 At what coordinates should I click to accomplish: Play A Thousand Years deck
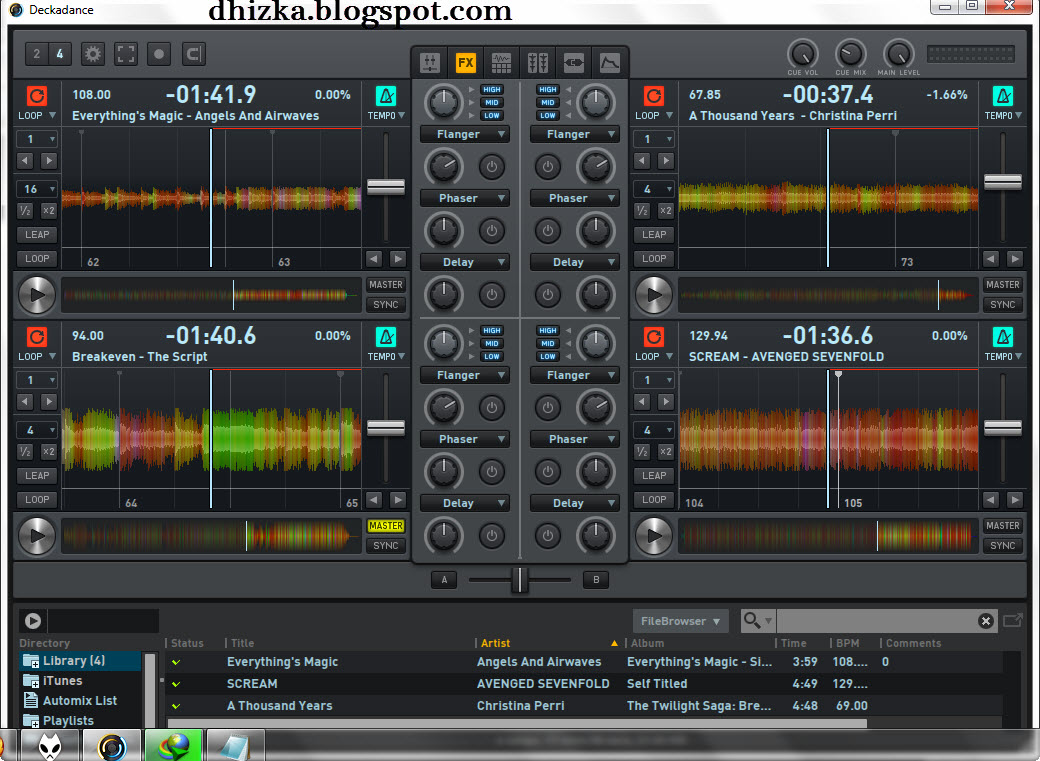[x=653, y=295]
